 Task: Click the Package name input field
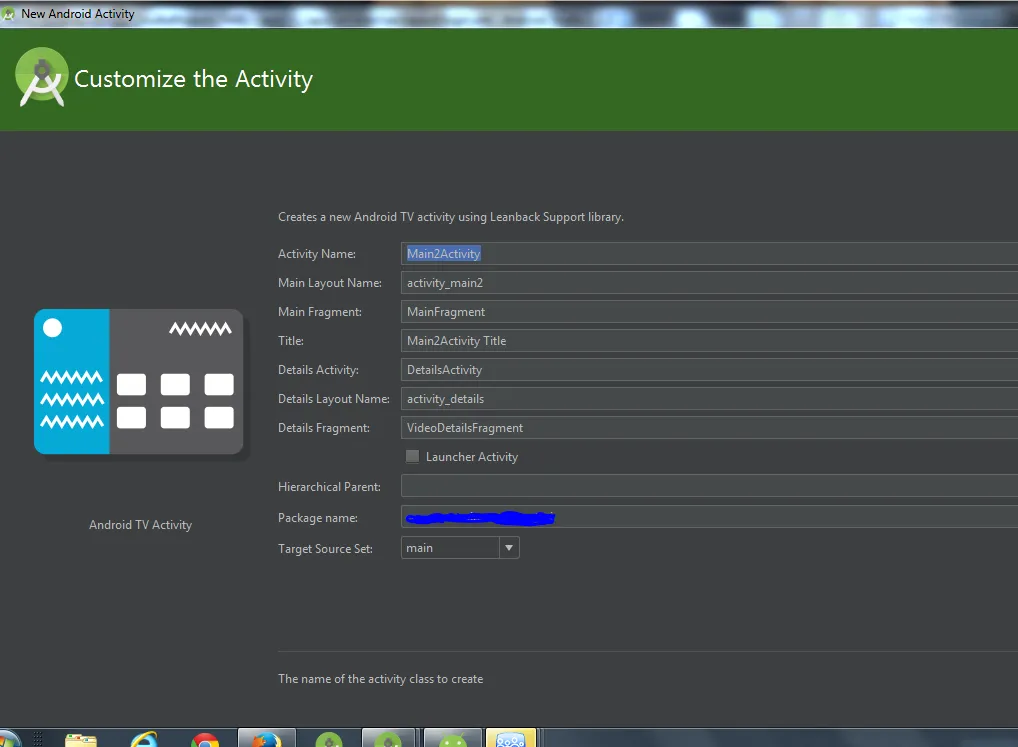click(x=709, y=517)
